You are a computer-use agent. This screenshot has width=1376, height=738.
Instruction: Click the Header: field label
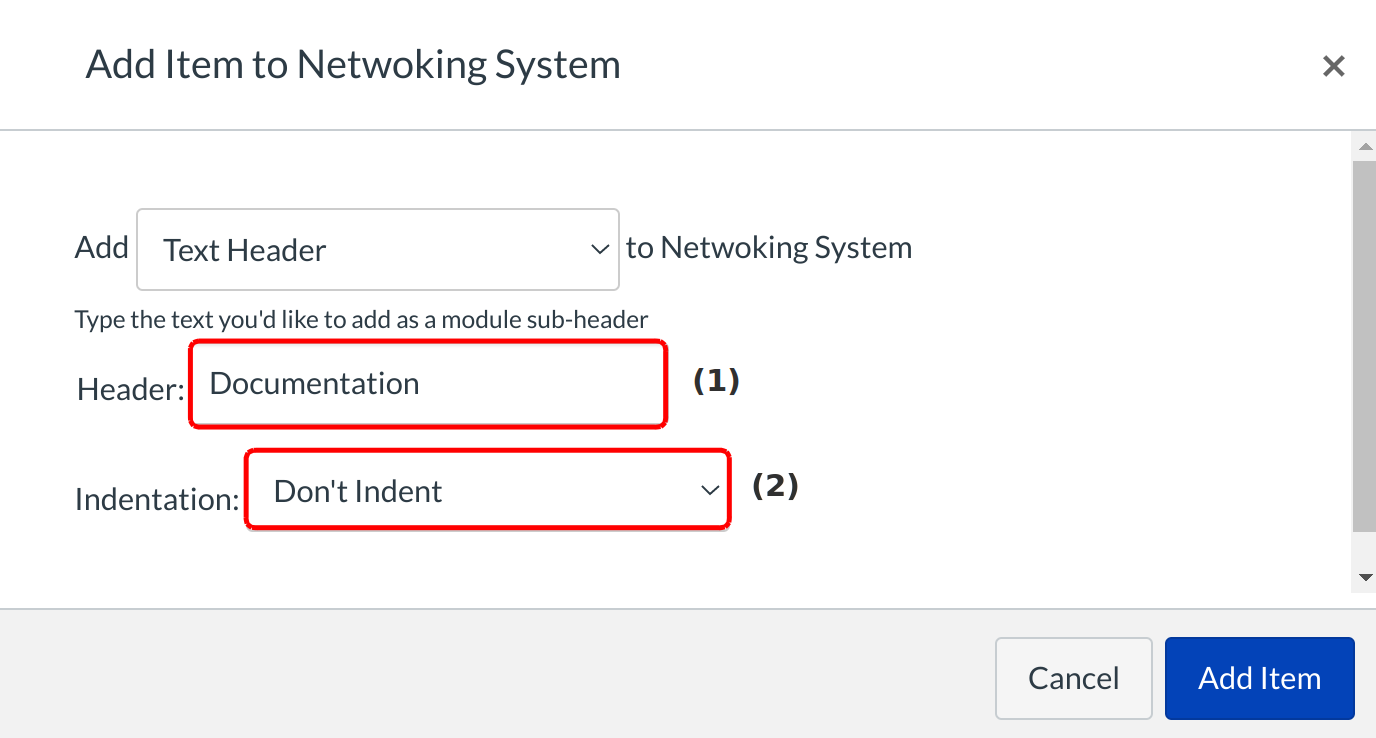tap(130, 389)
